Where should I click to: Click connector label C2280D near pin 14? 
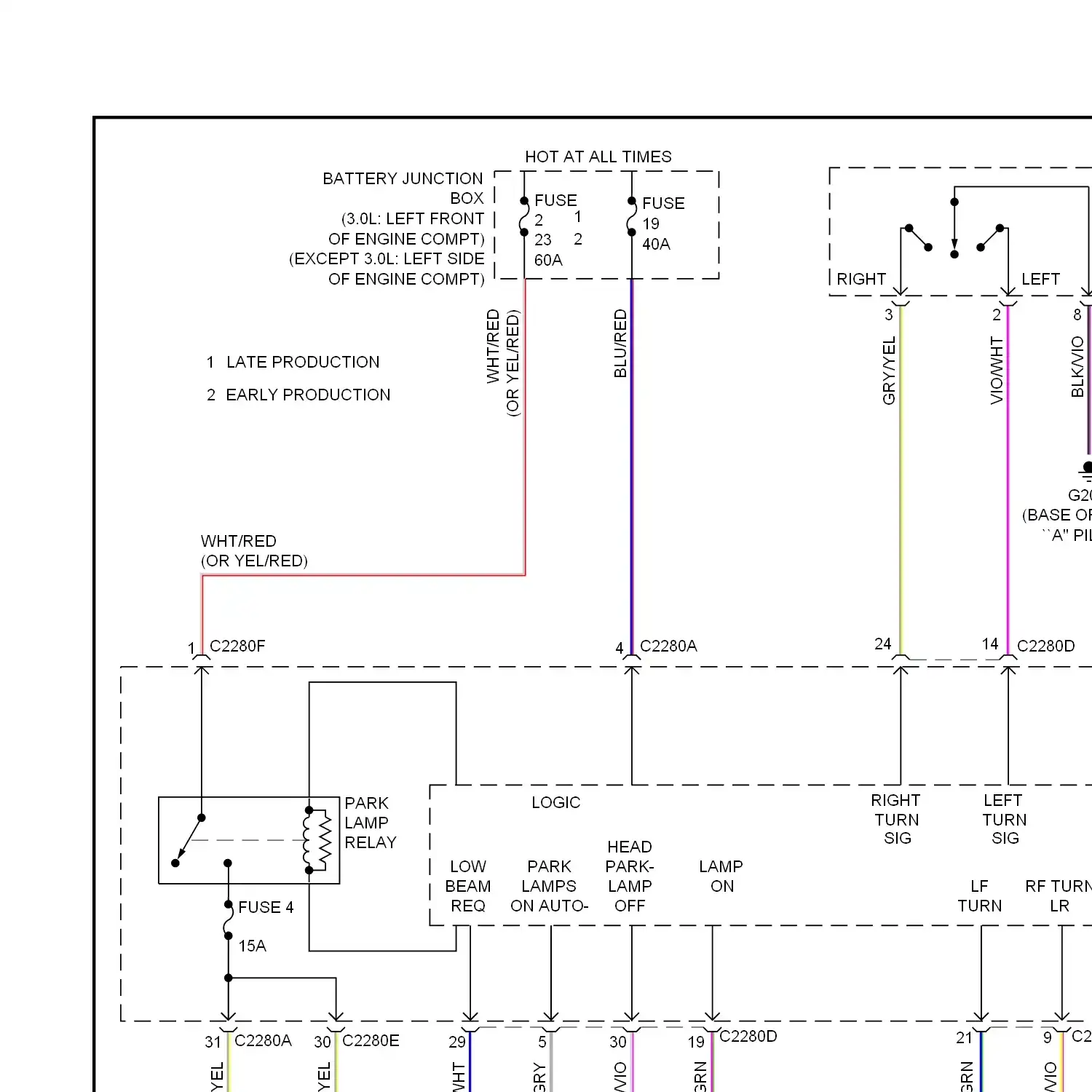pyautogui.click(x=1045, y=646)
